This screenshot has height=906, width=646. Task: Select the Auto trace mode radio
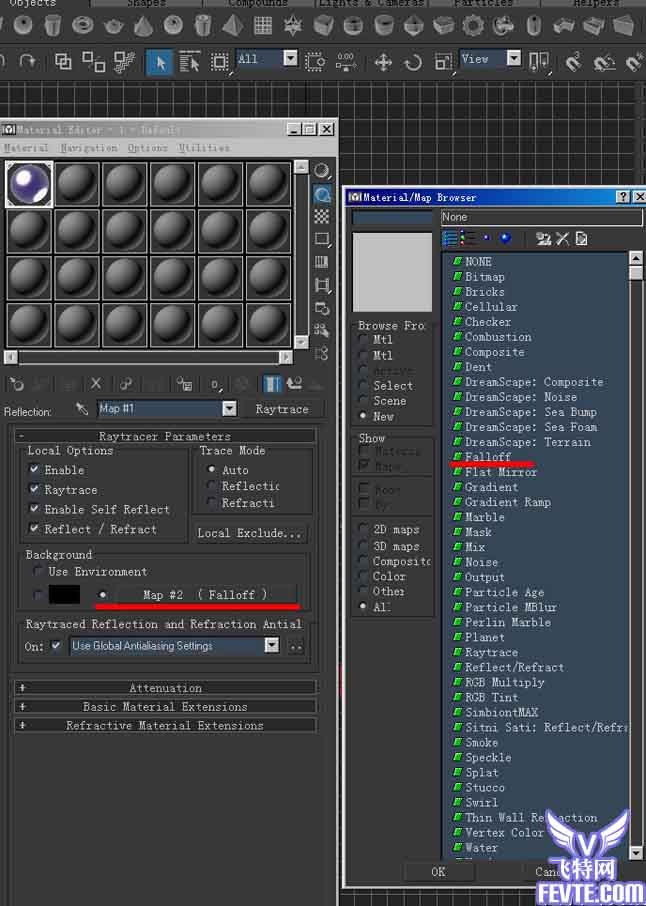point(211,470)
